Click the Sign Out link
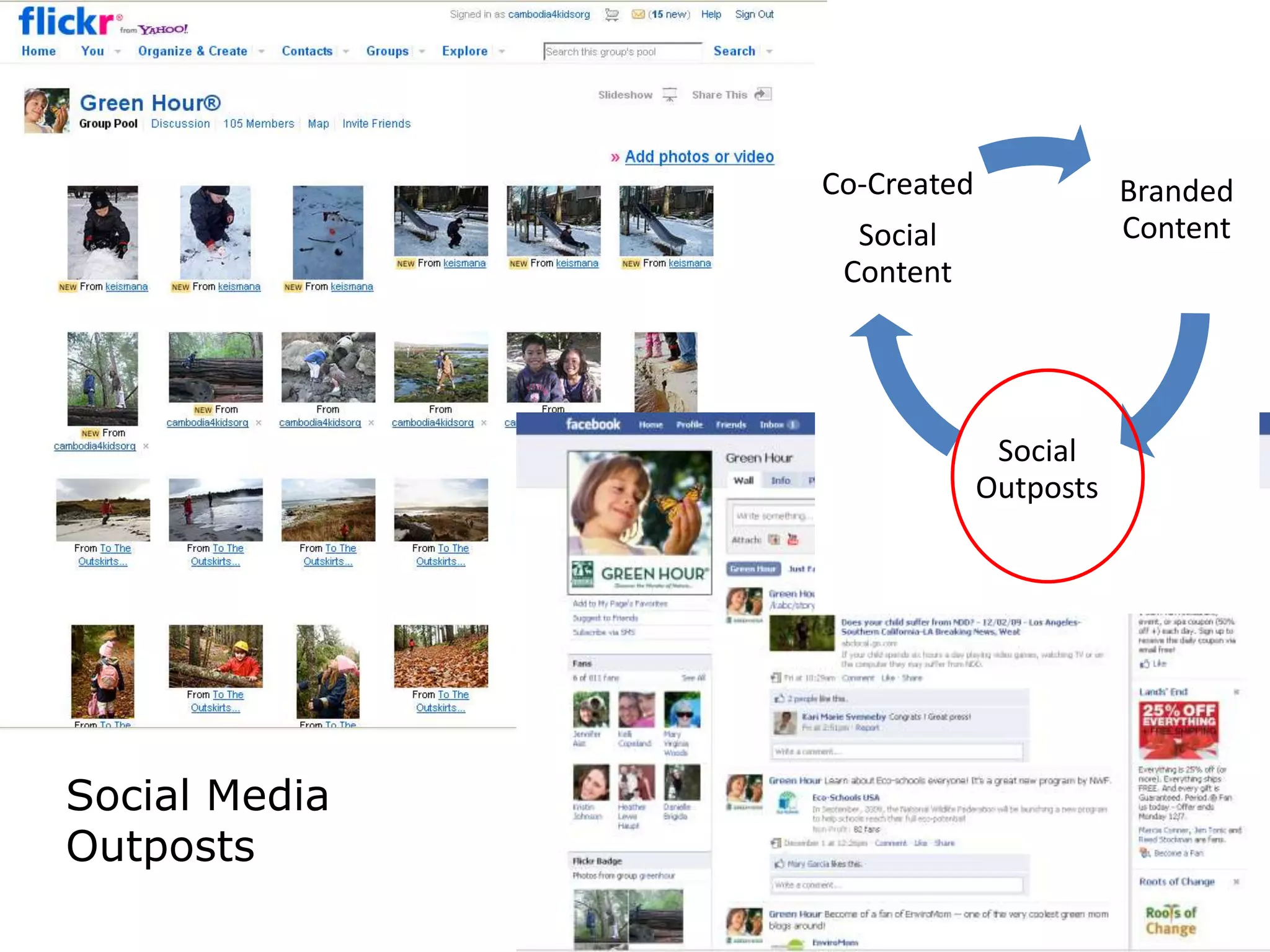 click(754, 14)
